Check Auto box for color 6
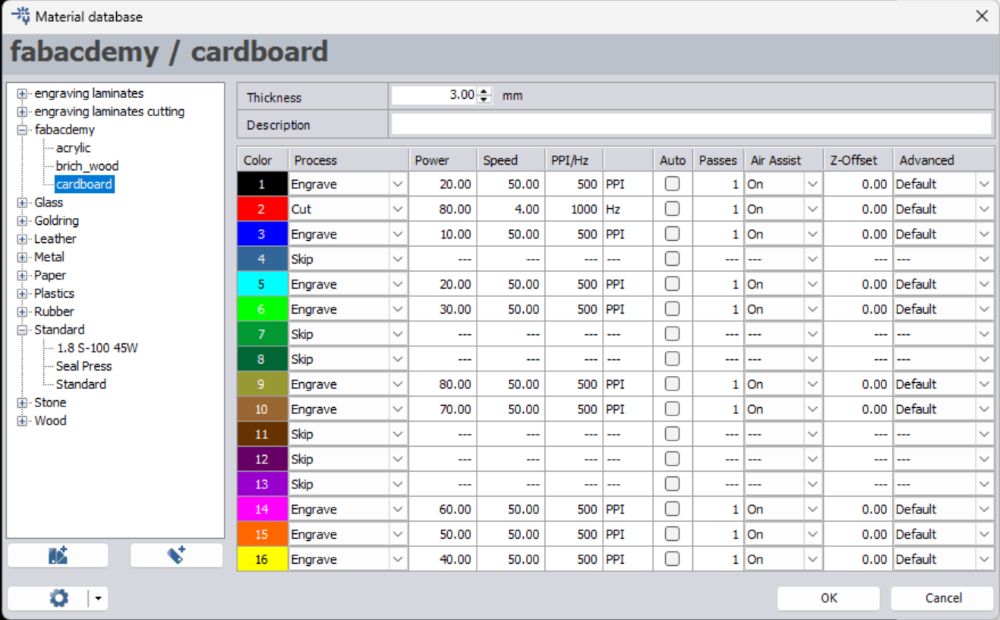This screenshot has height=620, width=1000. point(672,309)
